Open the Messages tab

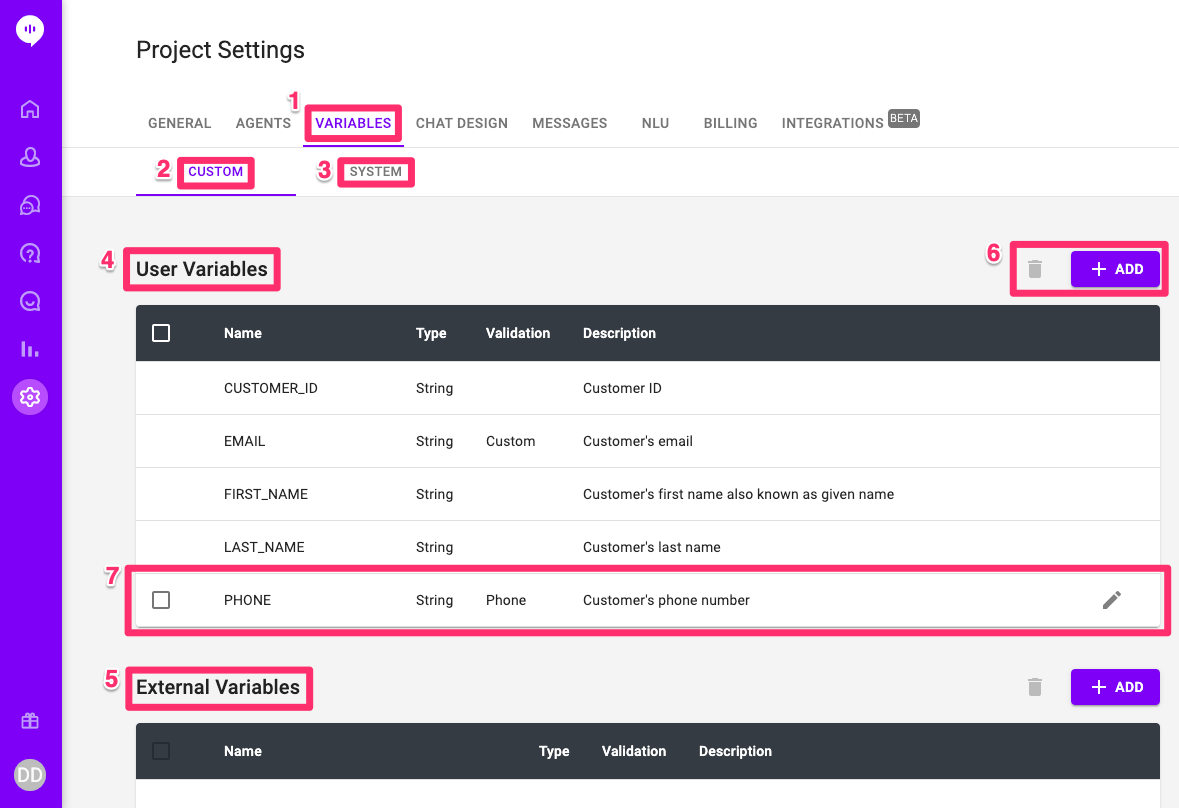coord(570,123)
